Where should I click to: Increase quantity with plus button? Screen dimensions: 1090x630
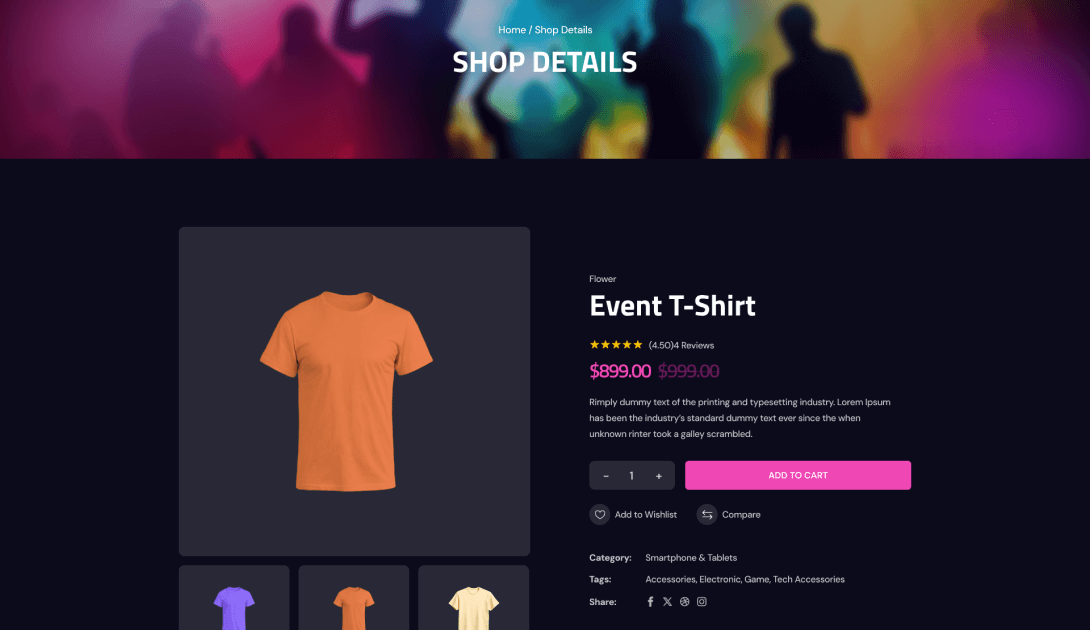(658, 476)
